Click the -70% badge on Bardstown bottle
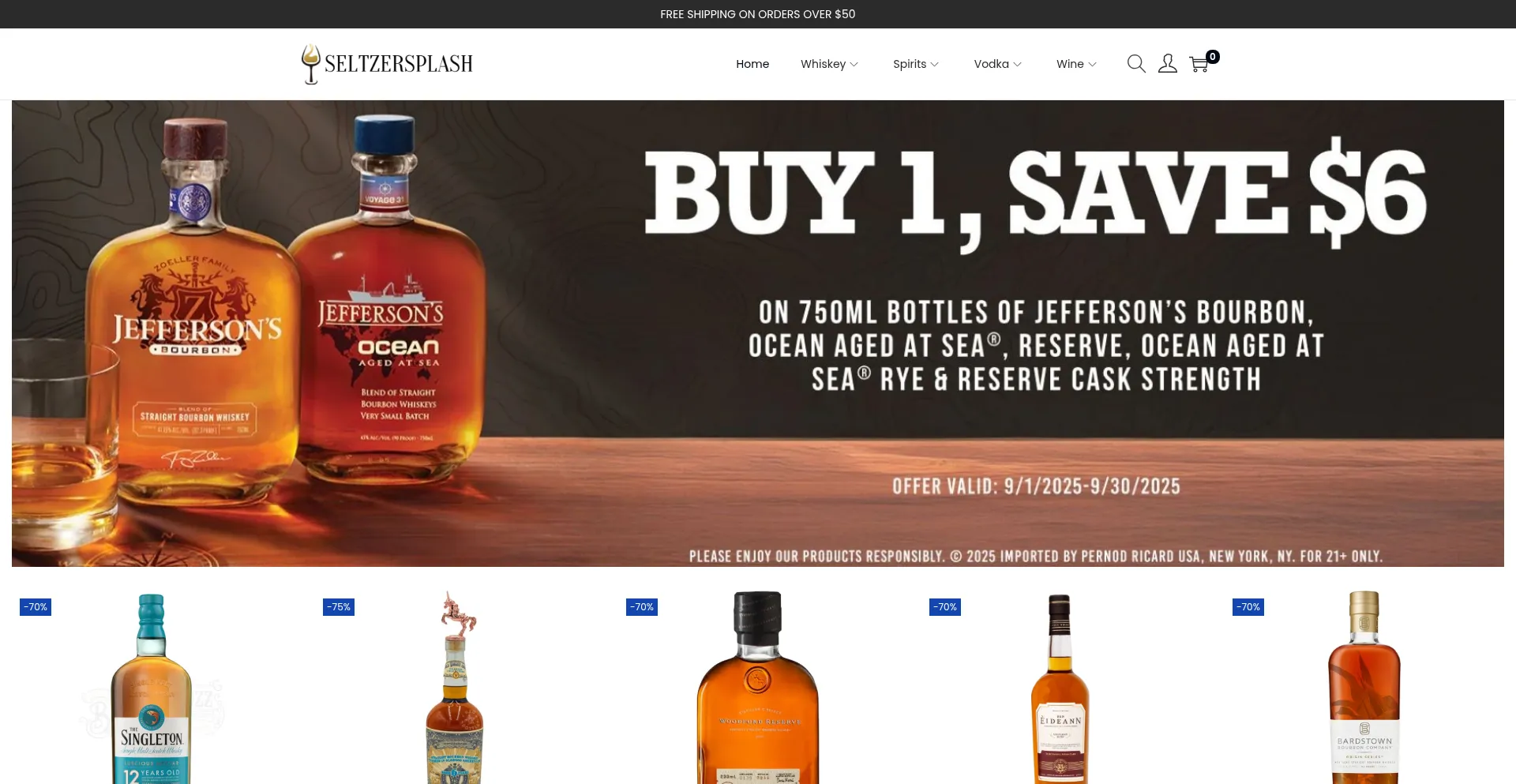 [1248, 607]
